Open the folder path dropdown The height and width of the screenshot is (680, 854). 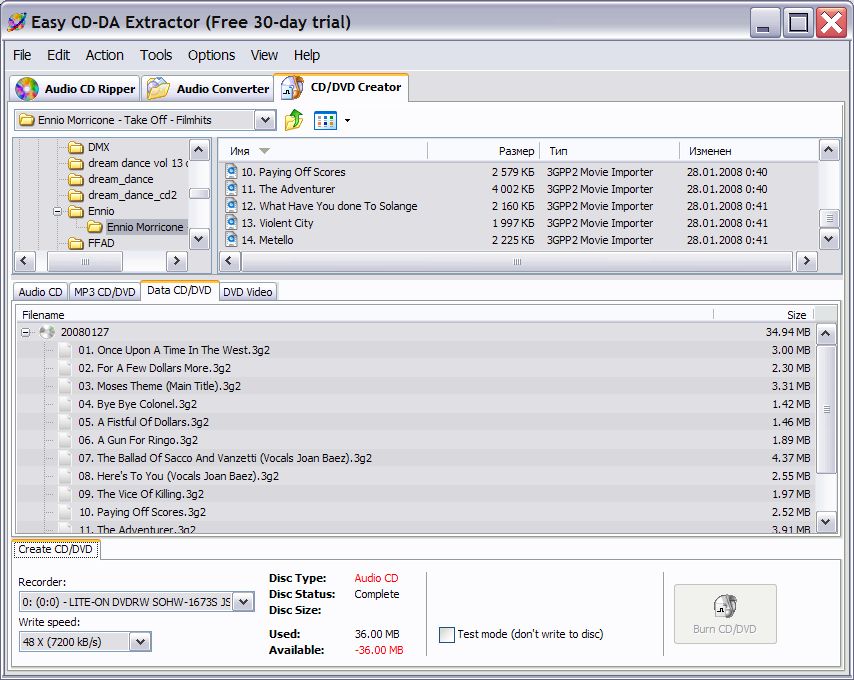(265, 120)
